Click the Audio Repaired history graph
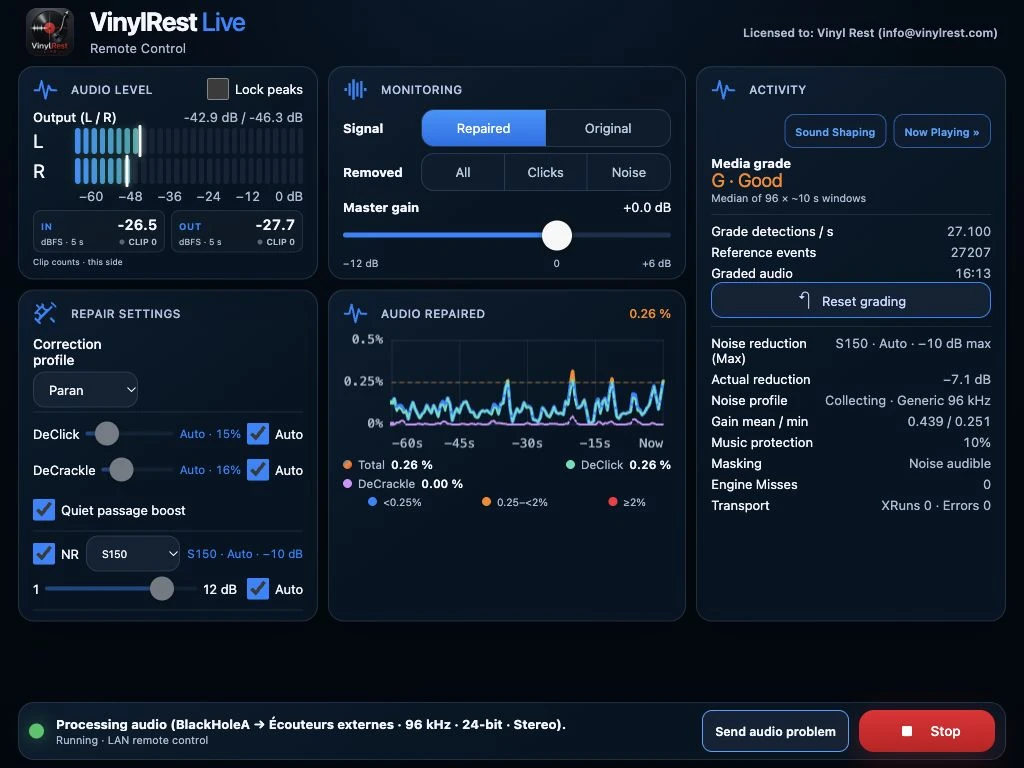 click(528, 382)
